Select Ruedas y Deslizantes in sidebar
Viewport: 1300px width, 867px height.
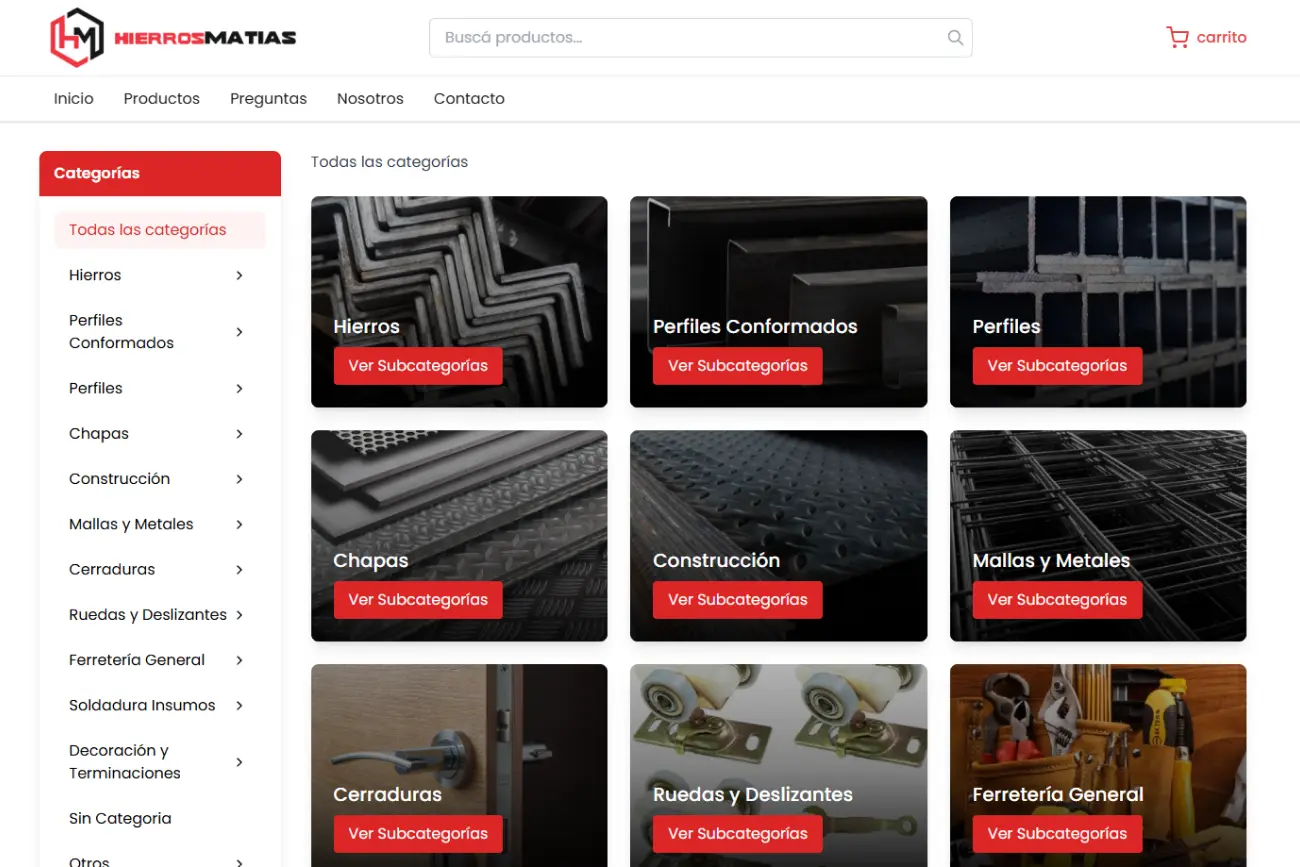click(x=148, y=615)
